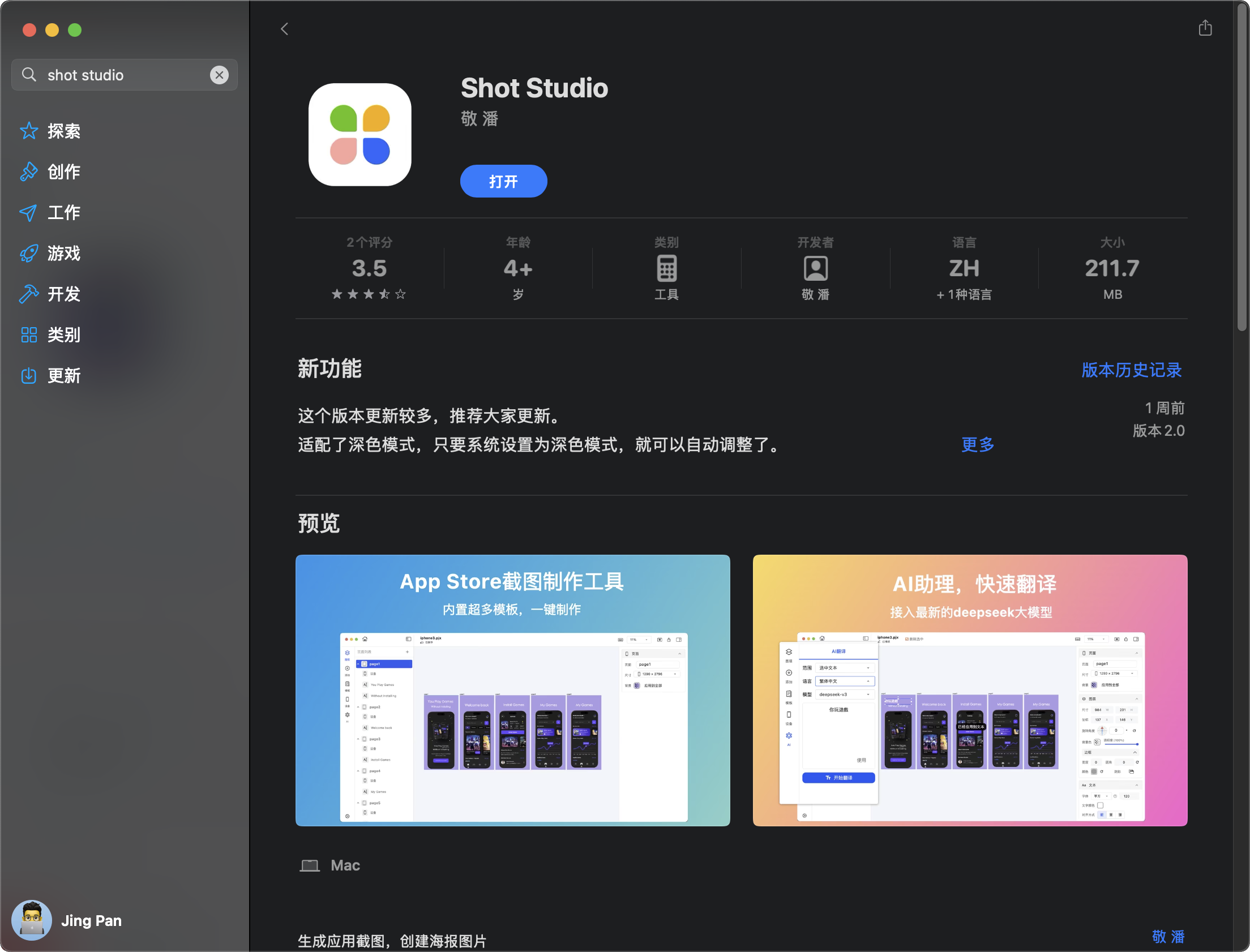Click the calculator category icon 工具
The height and width of the screenshot is (952, 1250).
[666, 269]
